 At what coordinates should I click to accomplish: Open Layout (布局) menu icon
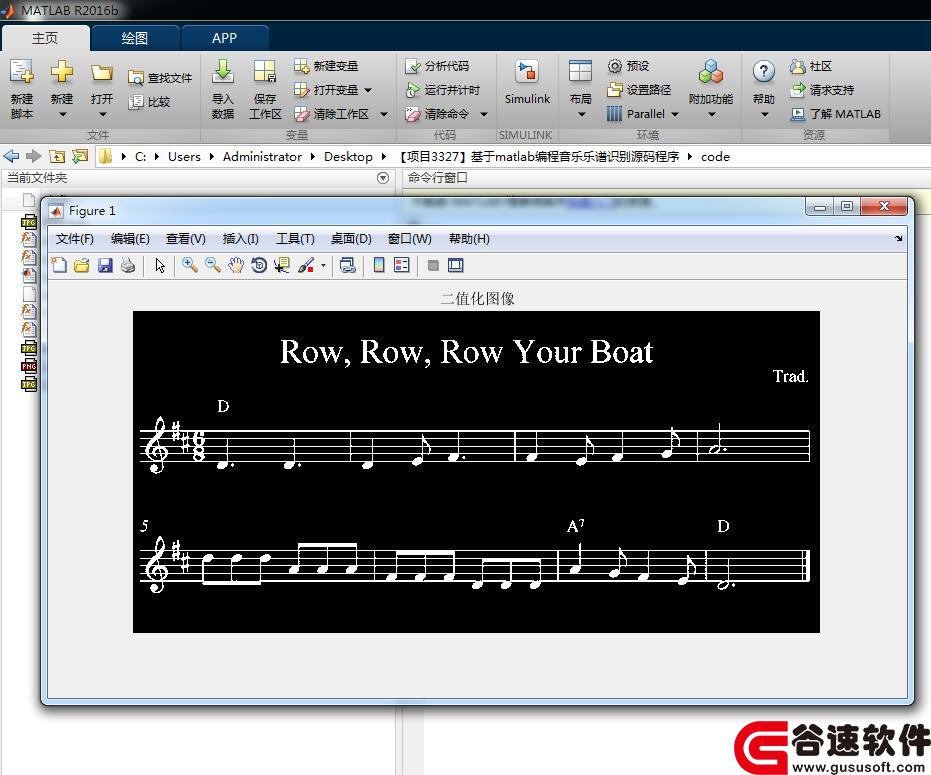click(x=580, y=71)
